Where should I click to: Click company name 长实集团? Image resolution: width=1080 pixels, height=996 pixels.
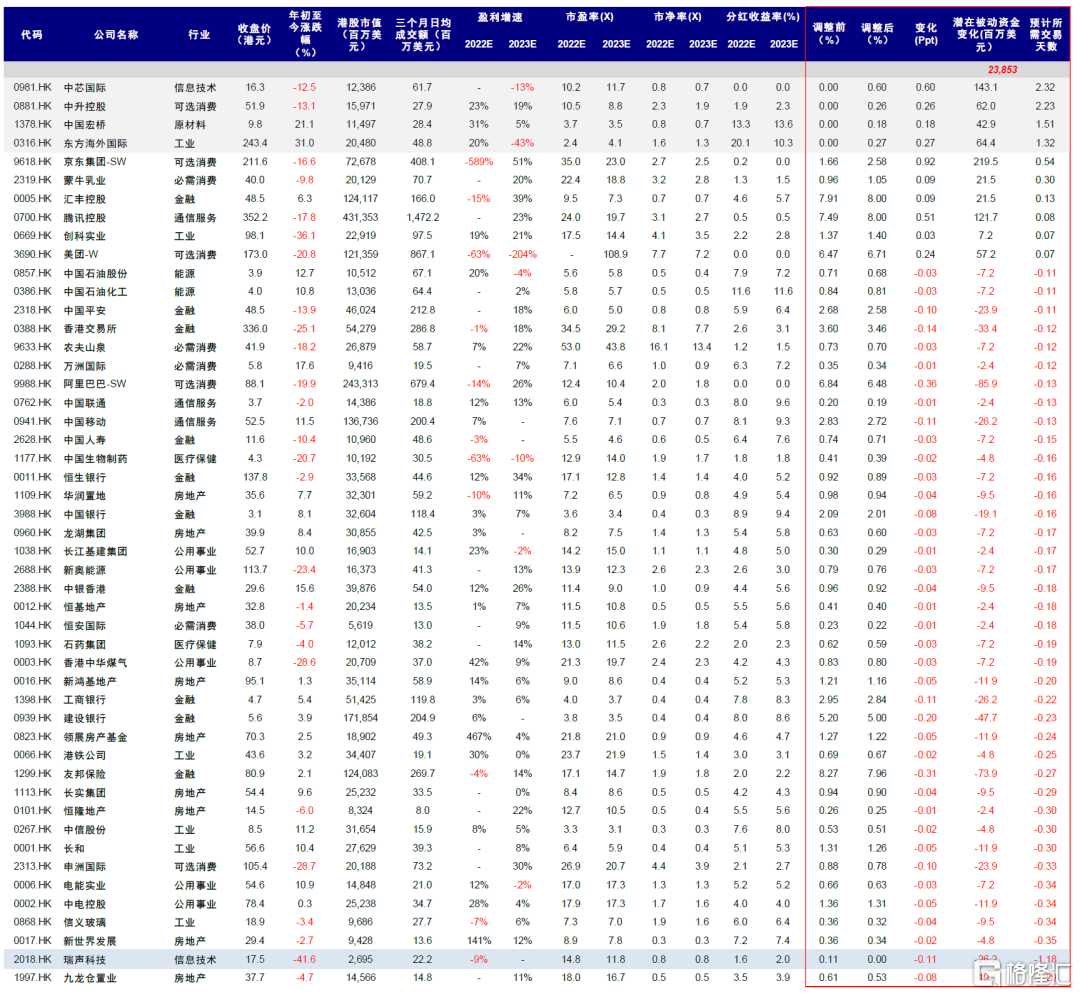tap(85, 793)
